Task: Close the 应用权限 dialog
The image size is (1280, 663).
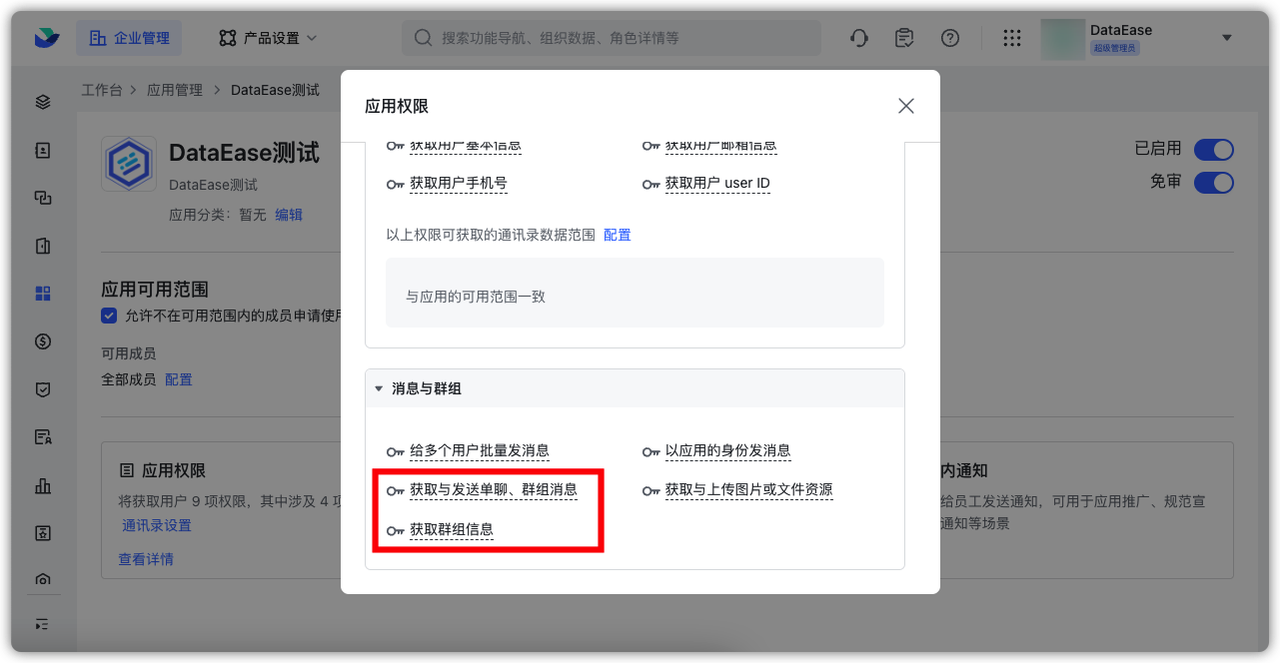Action: [x=906, y=106]
